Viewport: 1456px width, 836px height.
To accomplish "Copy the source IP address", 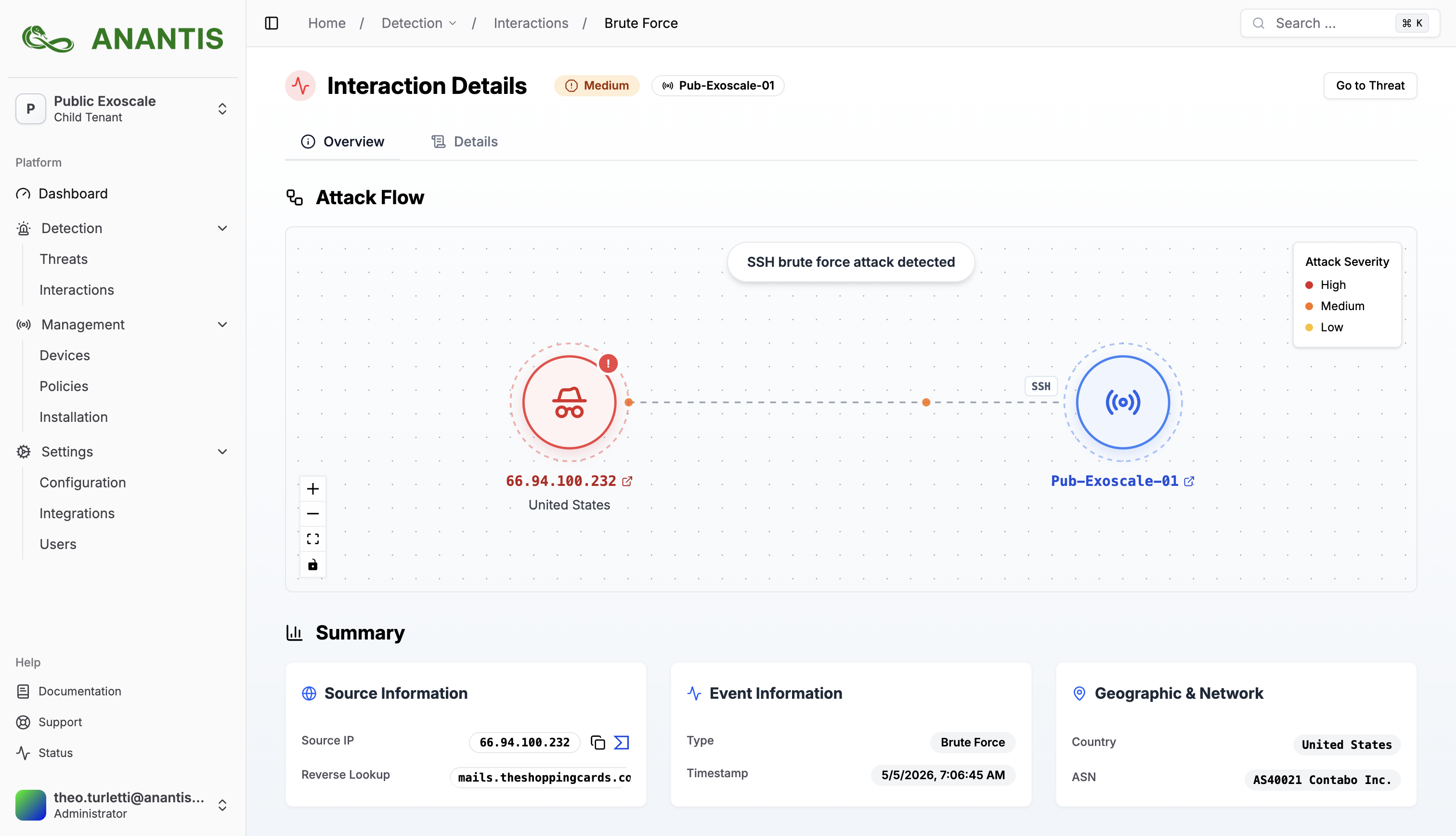I will tap(598, 743).
